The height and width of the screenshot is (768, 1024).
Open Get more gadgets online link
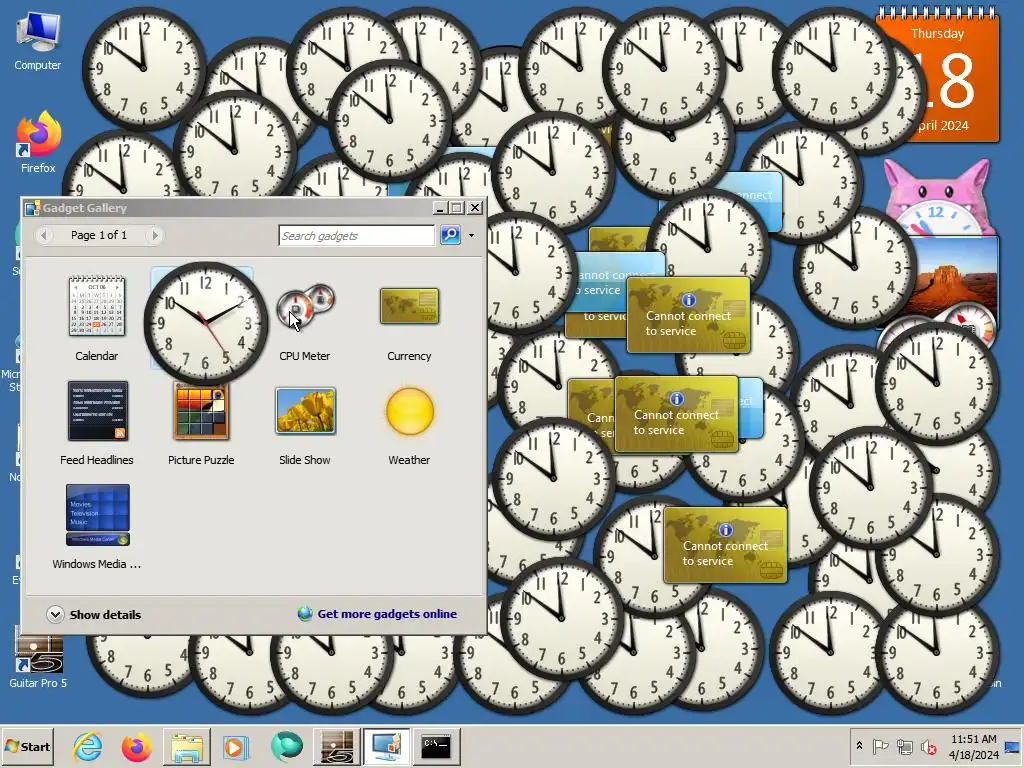coord(387,614)
